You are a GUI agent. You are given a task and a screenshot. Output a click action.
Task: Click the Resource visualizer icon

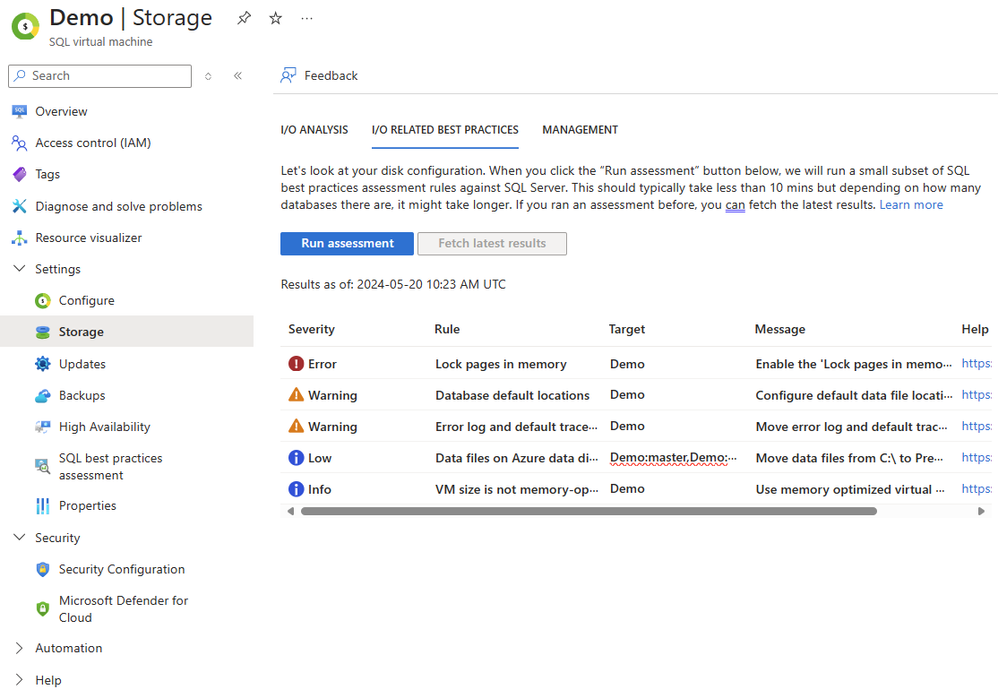tap(20, 237)
